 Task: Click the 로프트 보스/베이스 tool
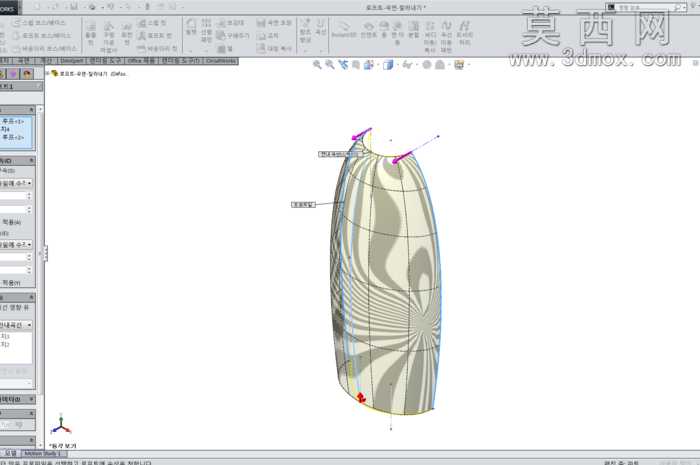pos(41,36)
